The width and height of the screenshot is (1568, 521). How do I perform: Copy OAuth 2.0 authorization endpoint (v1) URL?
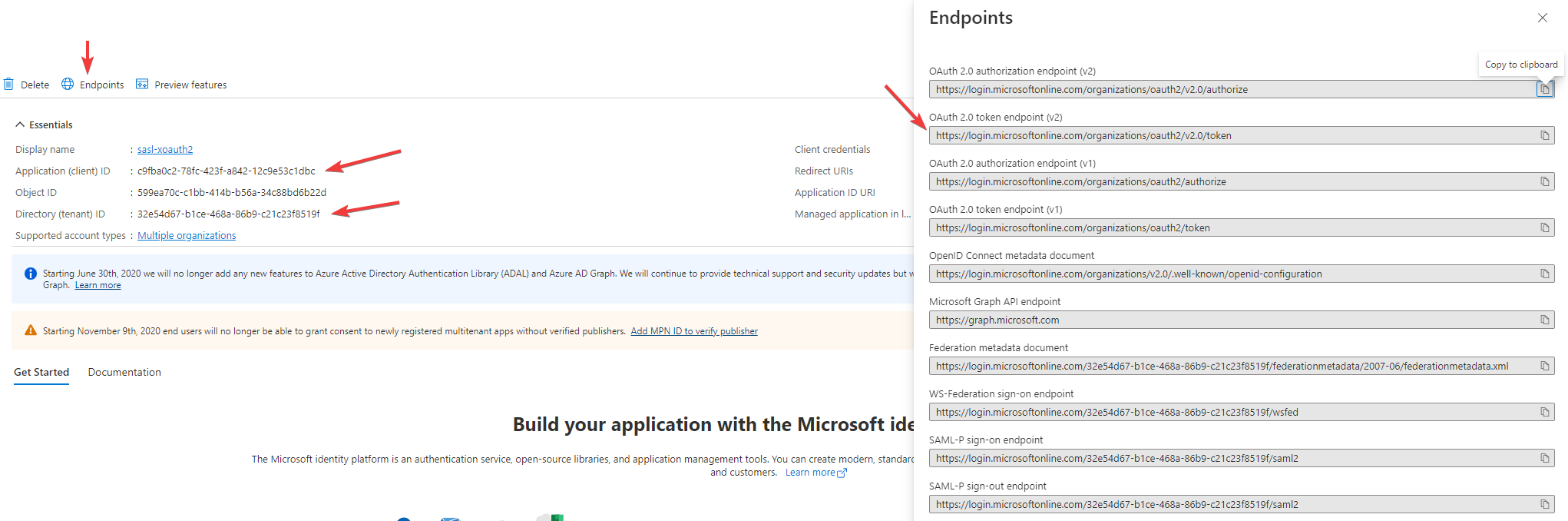(1544, 182)
